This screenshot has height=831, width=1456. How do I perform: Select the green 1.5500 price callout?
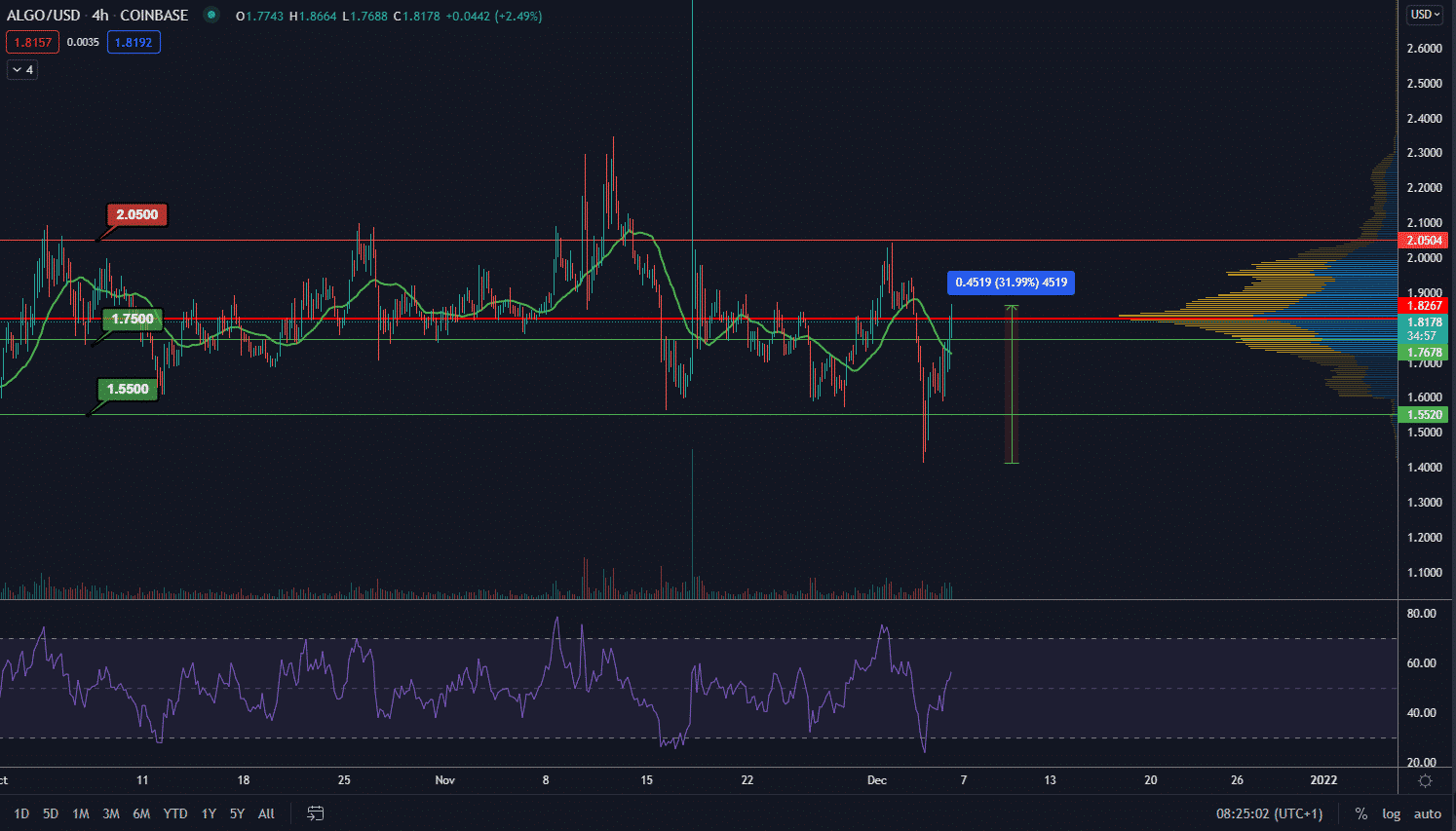click(128, 389)
